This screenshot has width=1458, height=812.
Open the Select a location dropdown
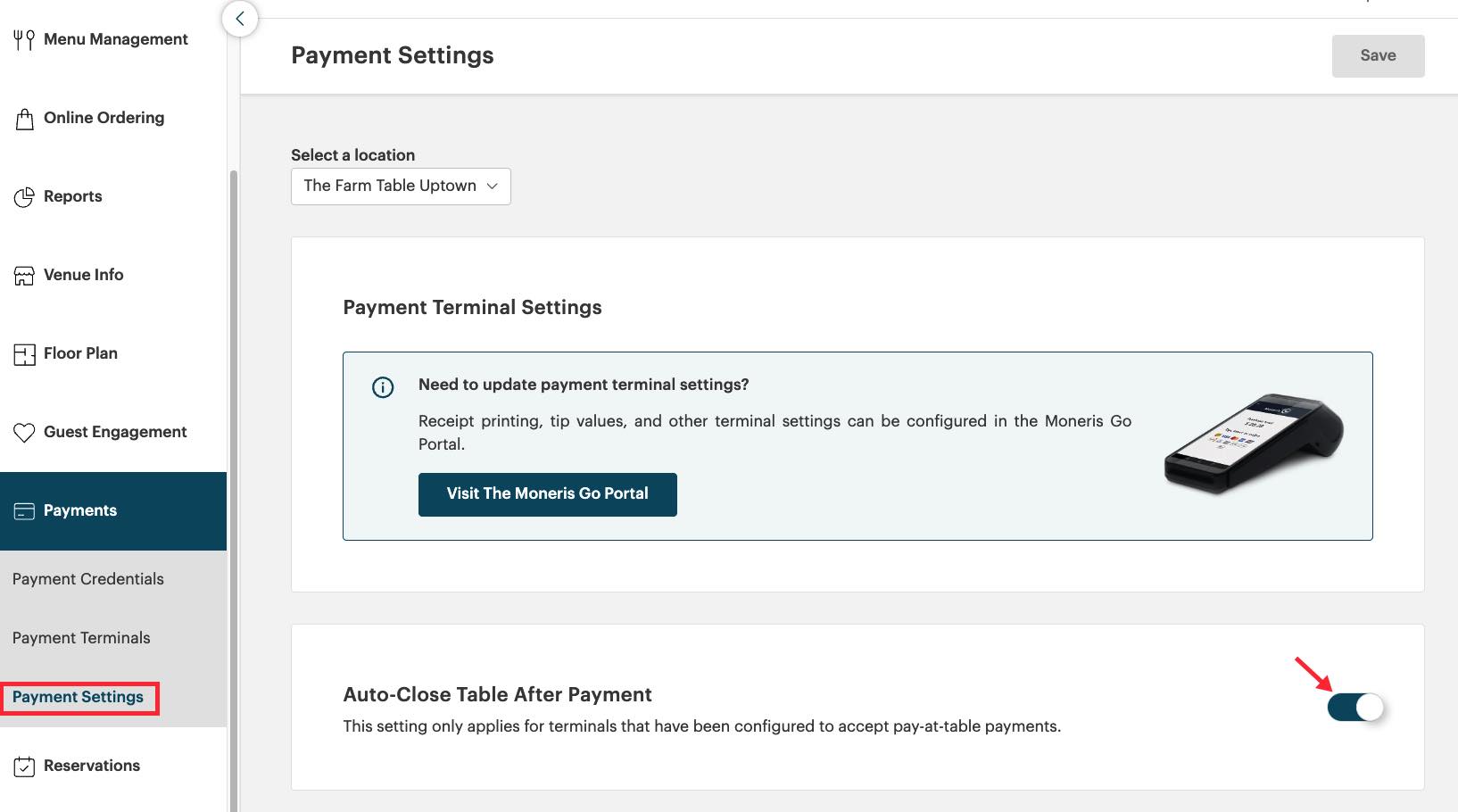(x=401, y=186)
